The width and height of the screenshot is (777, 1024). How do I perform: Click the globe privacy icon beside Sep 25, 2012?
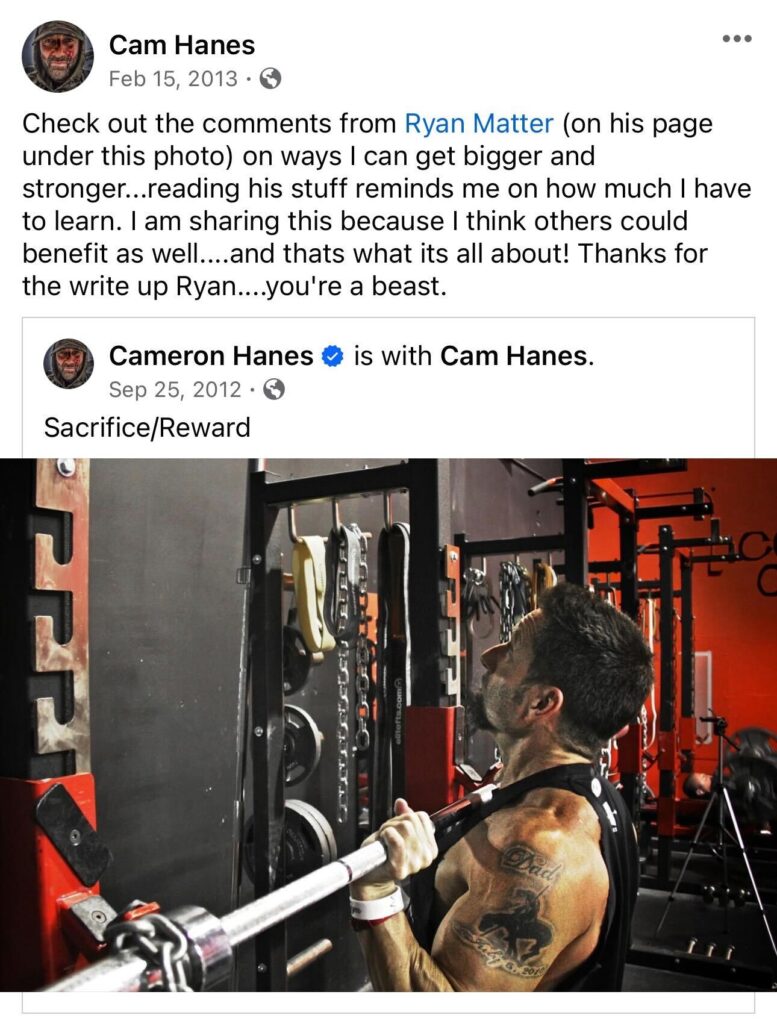[x=274, y=390]
